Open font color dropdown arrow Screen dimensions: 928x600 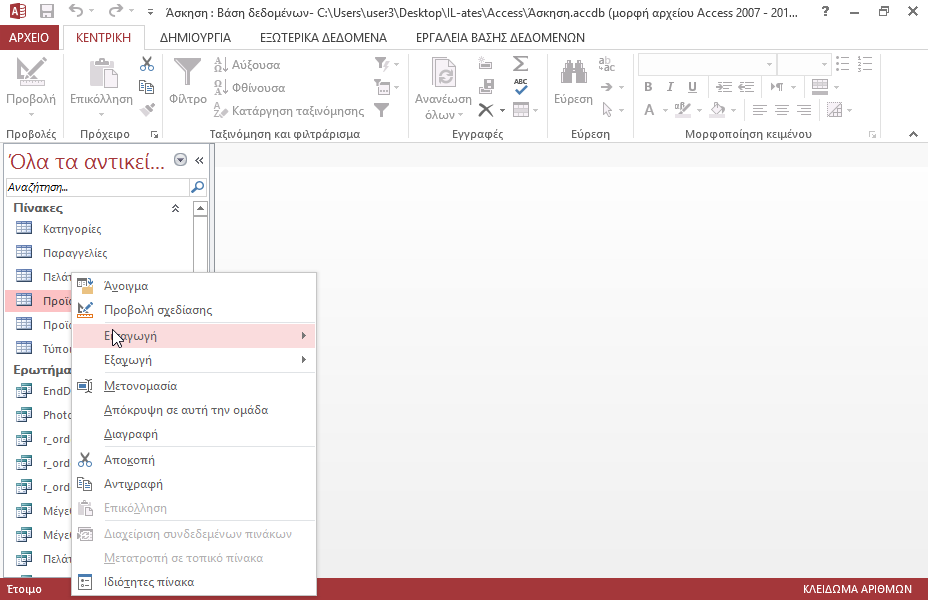point(665,111)
